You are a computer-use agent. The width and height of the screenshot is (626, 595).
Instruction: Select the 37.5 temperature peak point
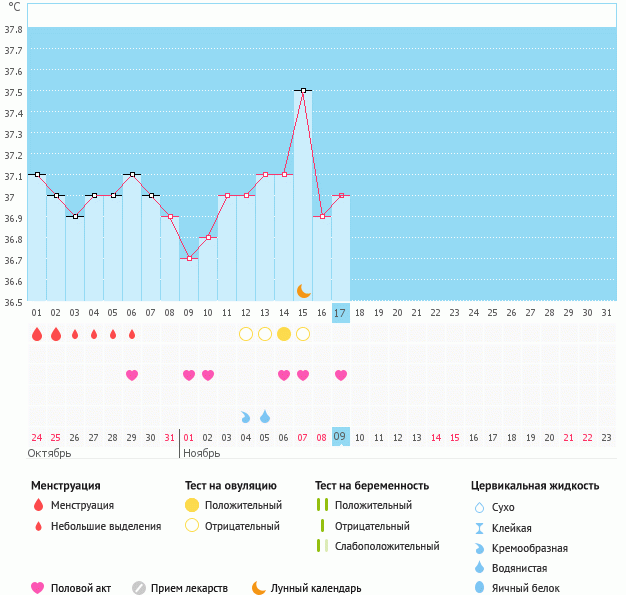click(x=303, y=90)
